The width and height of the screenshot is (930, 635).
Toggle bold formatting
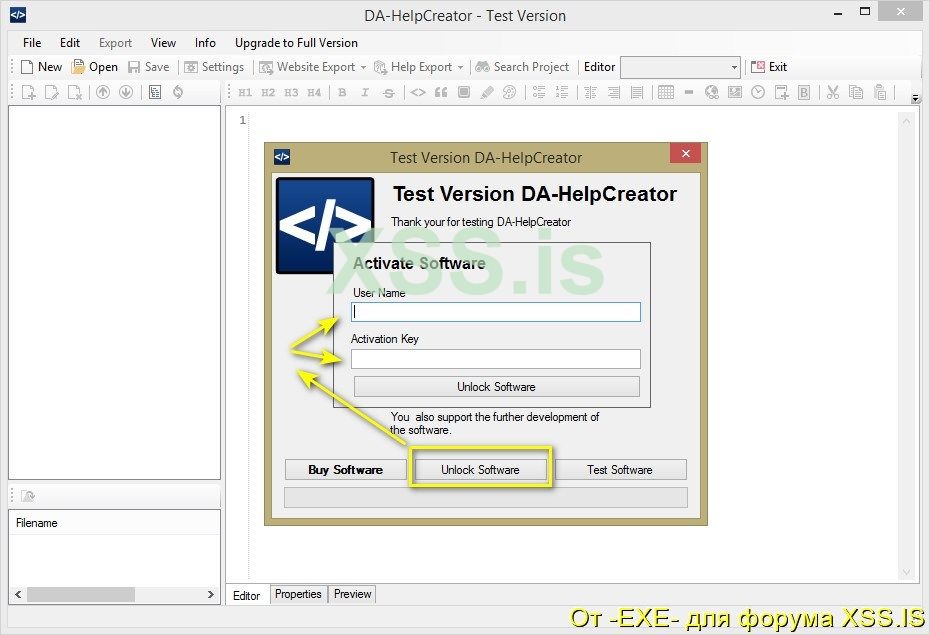pyautogui.click(x=342, y=92)
